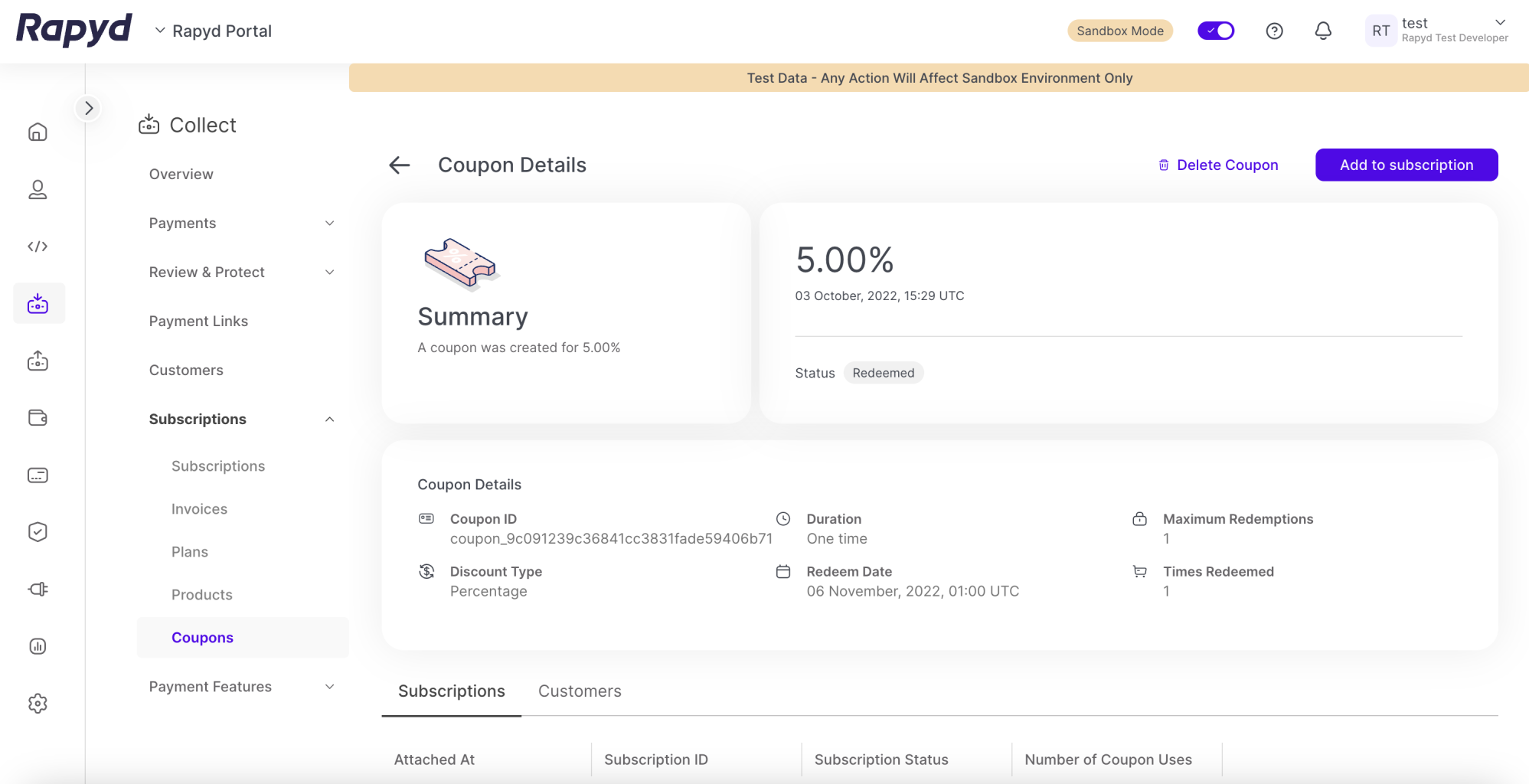This screenshot has height=784, width=1529.
Task: Open the Rapyd Portal dropdown
Action: pyautogui.click(x=214, y=31)
